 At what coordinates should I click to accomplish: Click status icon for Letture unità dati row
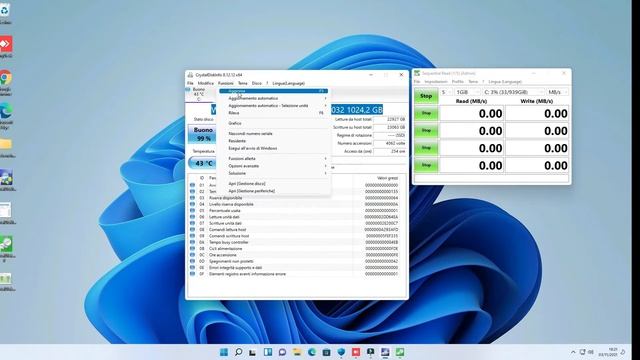tap(192, 217)
